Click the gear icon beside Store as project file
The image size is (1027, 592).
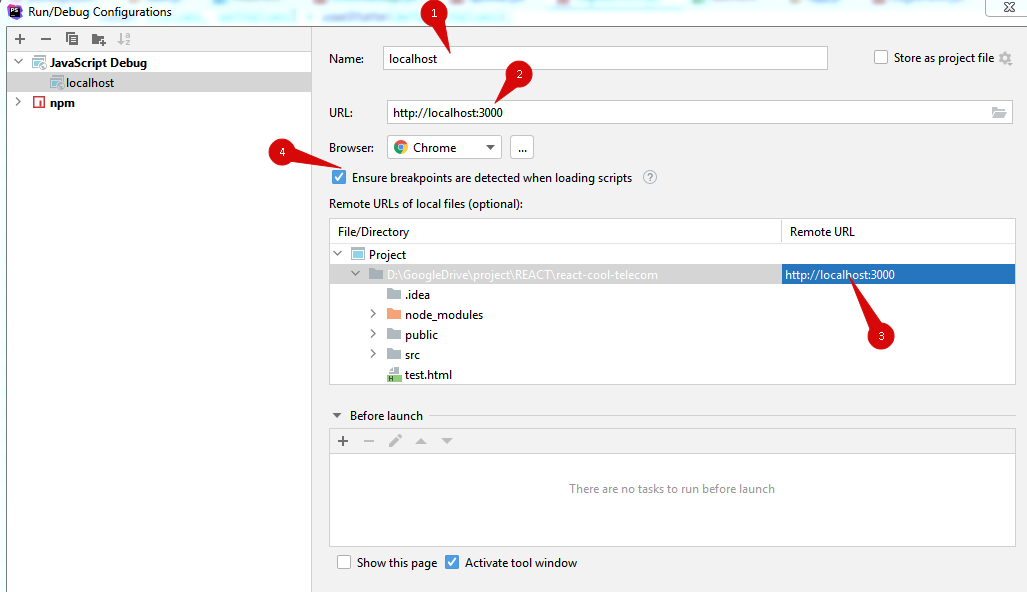1005,59
